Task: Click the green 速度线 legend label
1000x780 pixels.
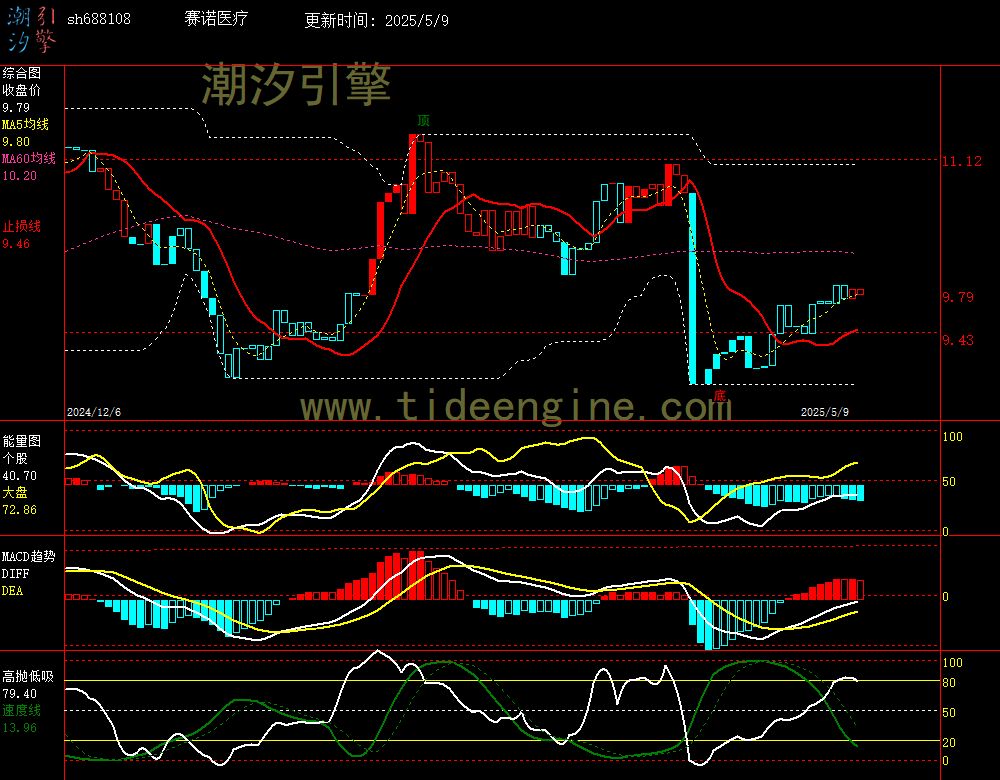Action: [21, 710]
